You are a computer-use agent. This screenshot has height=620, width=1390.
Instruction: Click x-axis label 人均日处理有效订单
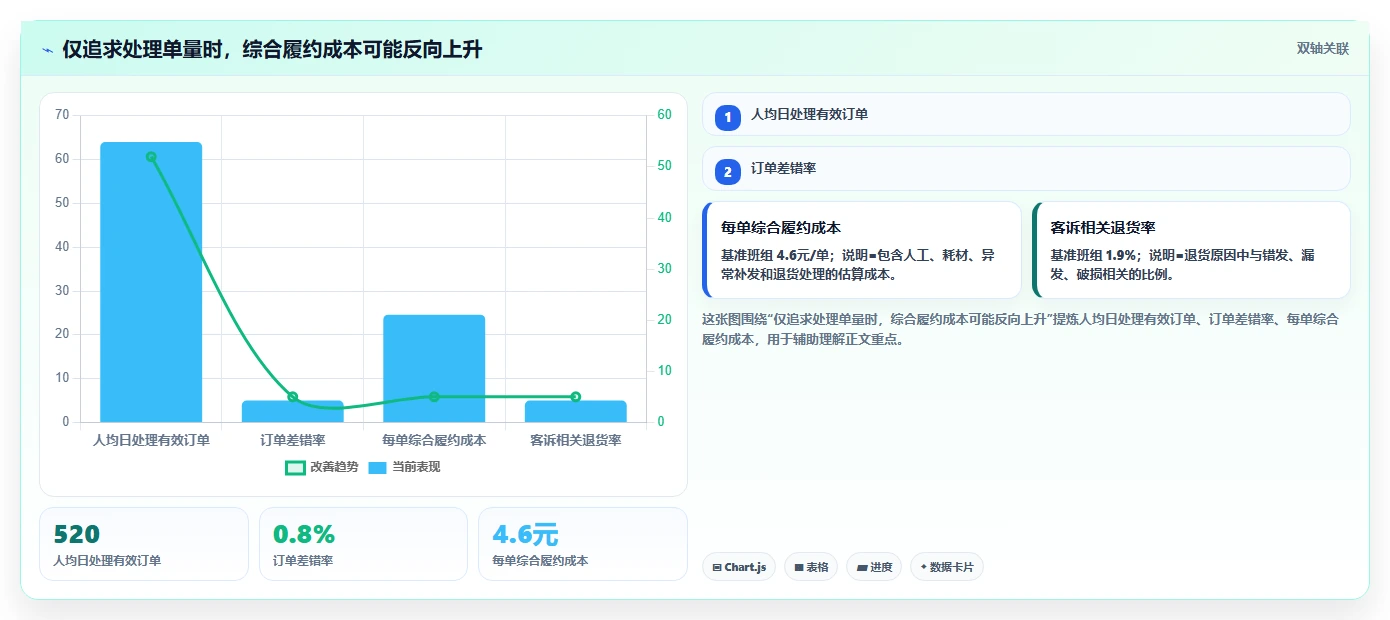coord(151,440)
